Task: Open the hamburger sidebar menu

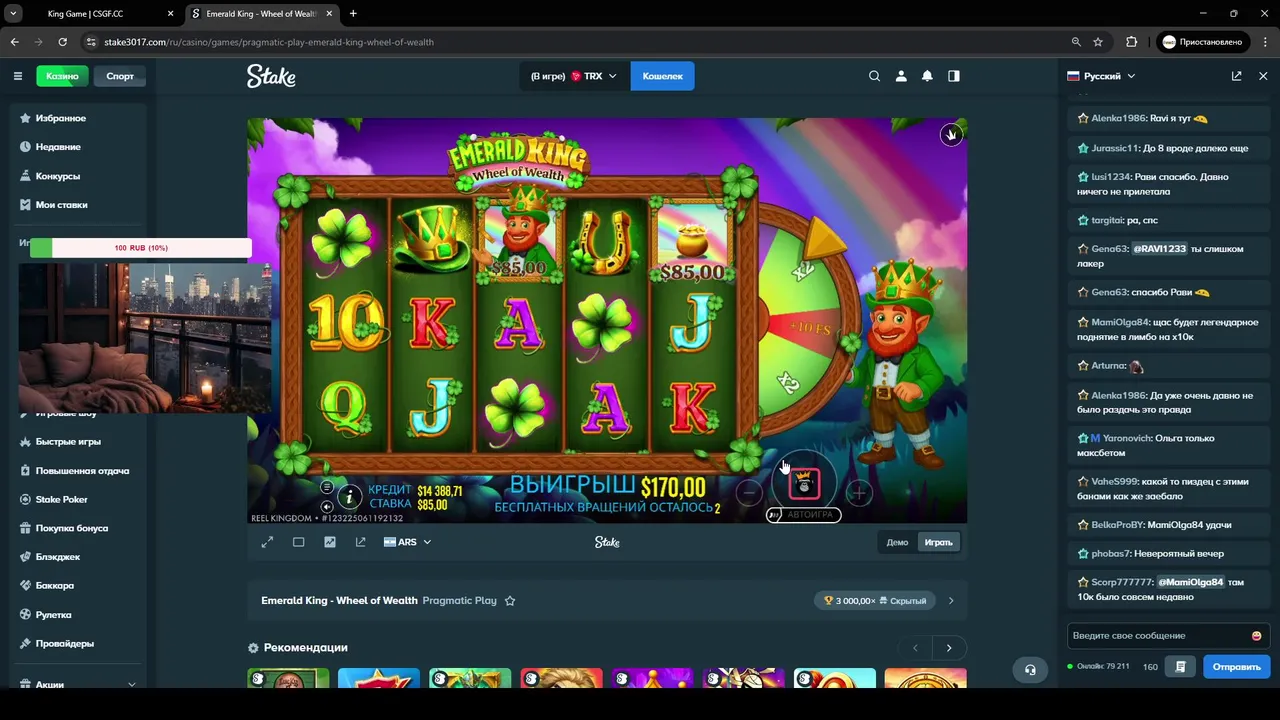Action: click(x=17, y=76)
